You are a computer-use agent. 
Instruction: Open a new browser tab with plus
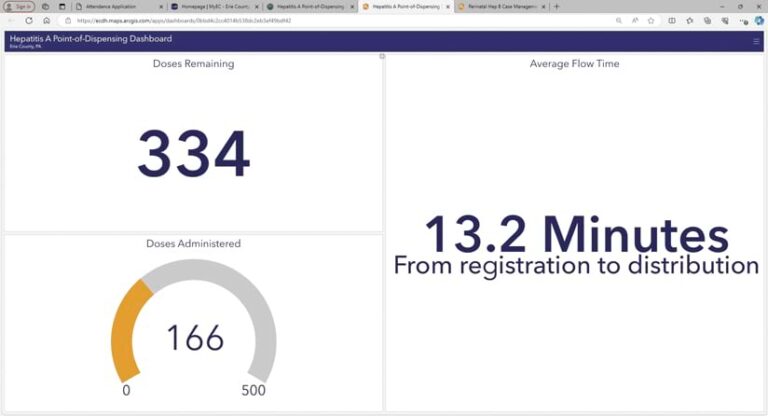click(x=556, y=7)
